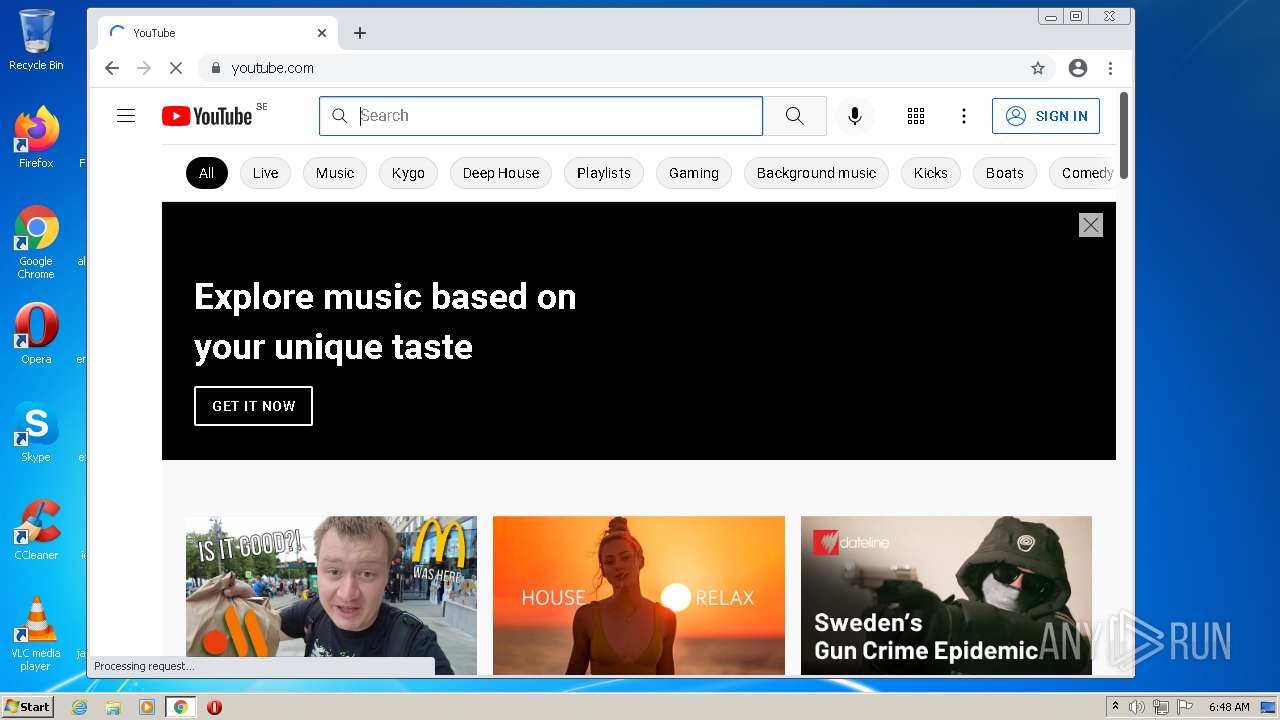Open the YouTube hamburger guide menu
The height and width of the screenshot is (720, 1280).
pyautogui.click(x=126, y=116)
